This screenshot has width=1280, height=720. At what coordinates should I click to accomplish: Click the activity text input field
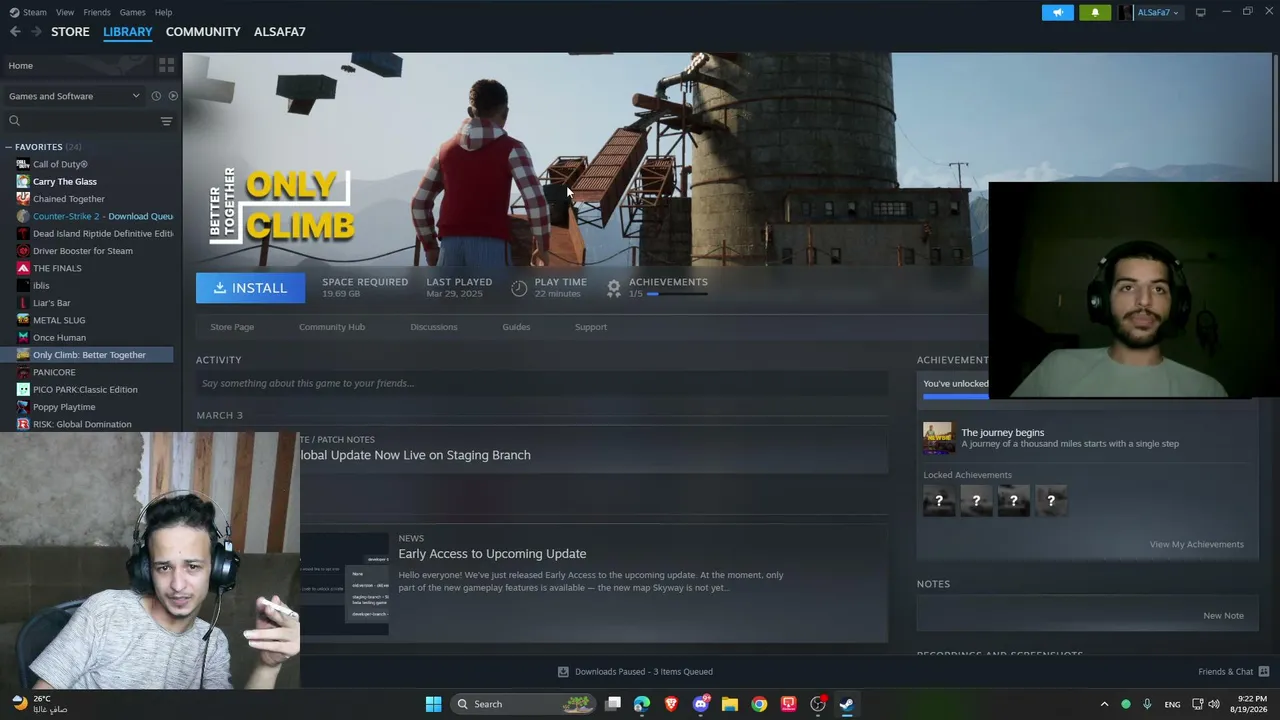[542, 383]
